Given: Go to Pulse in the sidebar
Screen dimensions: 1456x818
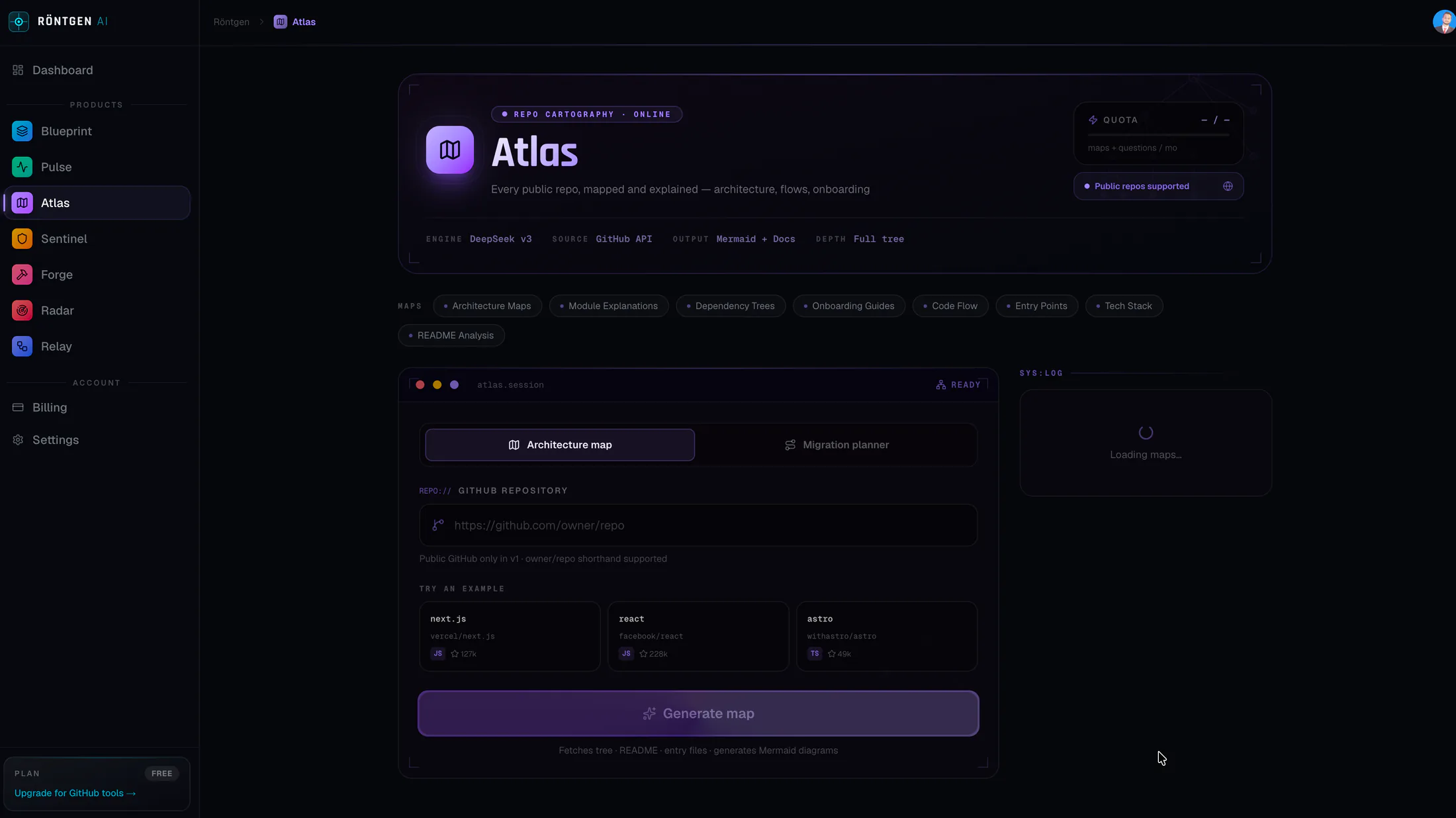Looking at the screenshot, I should coord(97,167).
